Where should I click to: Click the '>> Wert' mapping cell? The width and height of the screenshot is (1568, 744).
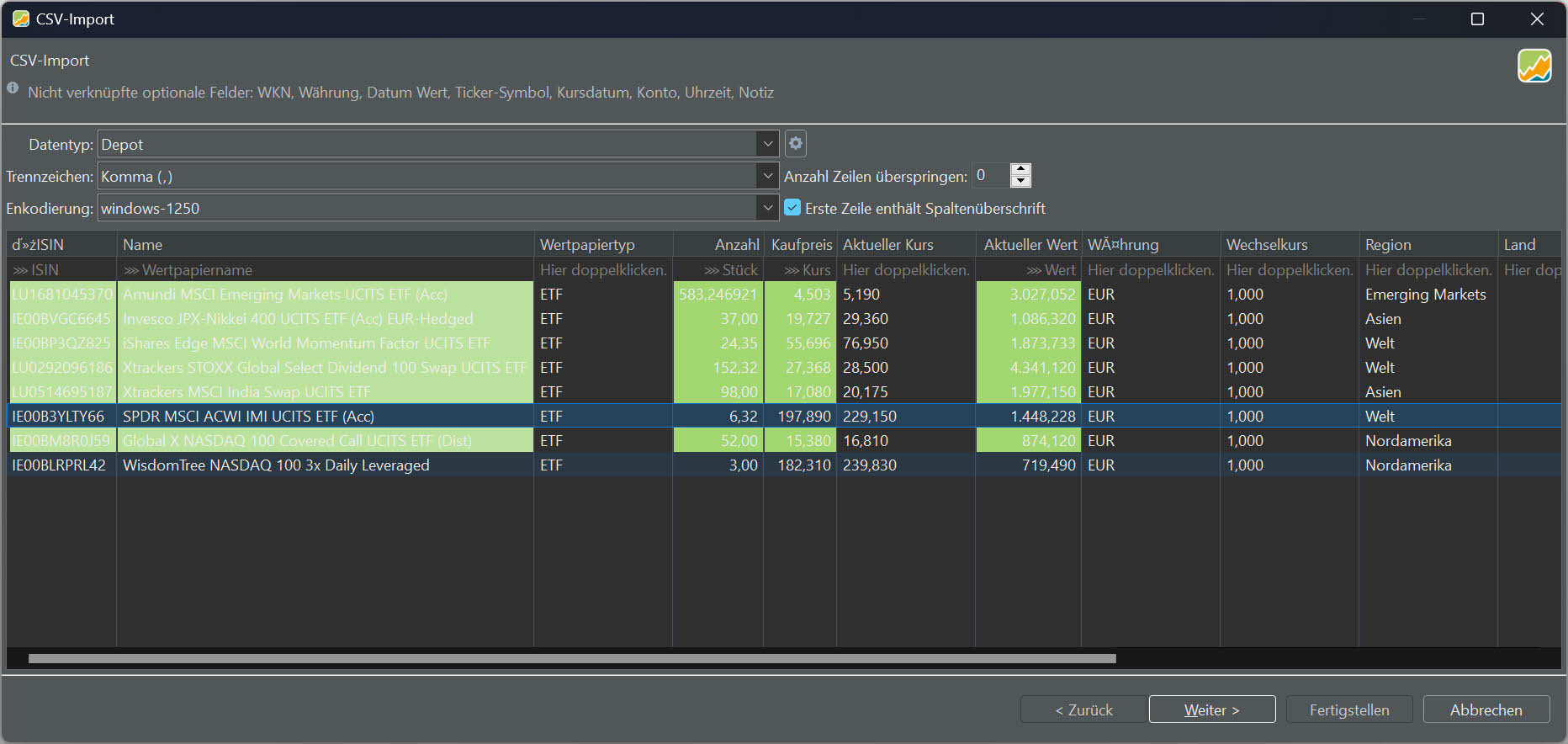(1029, 269)
